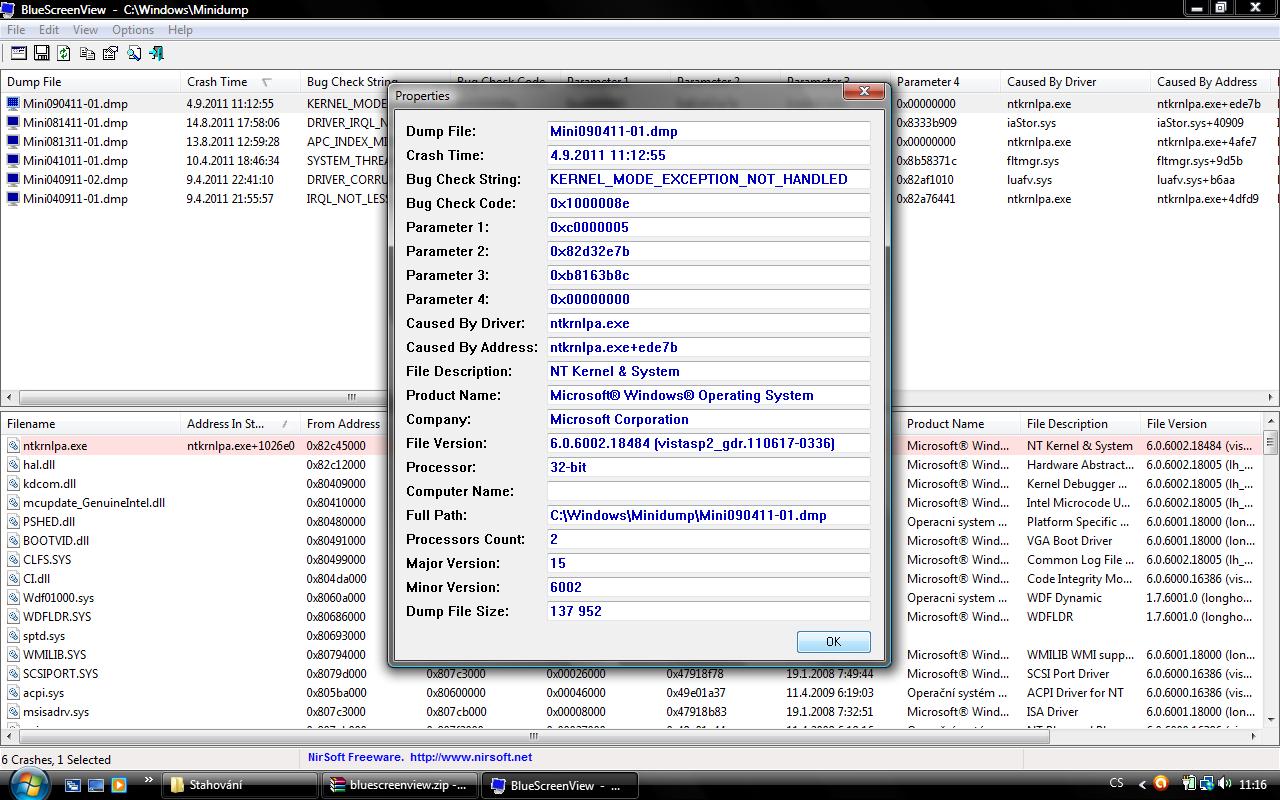The image size is (1280, 800).
Task: Confirm the Properties dialog with OK
Action: (x=834, y=642)
